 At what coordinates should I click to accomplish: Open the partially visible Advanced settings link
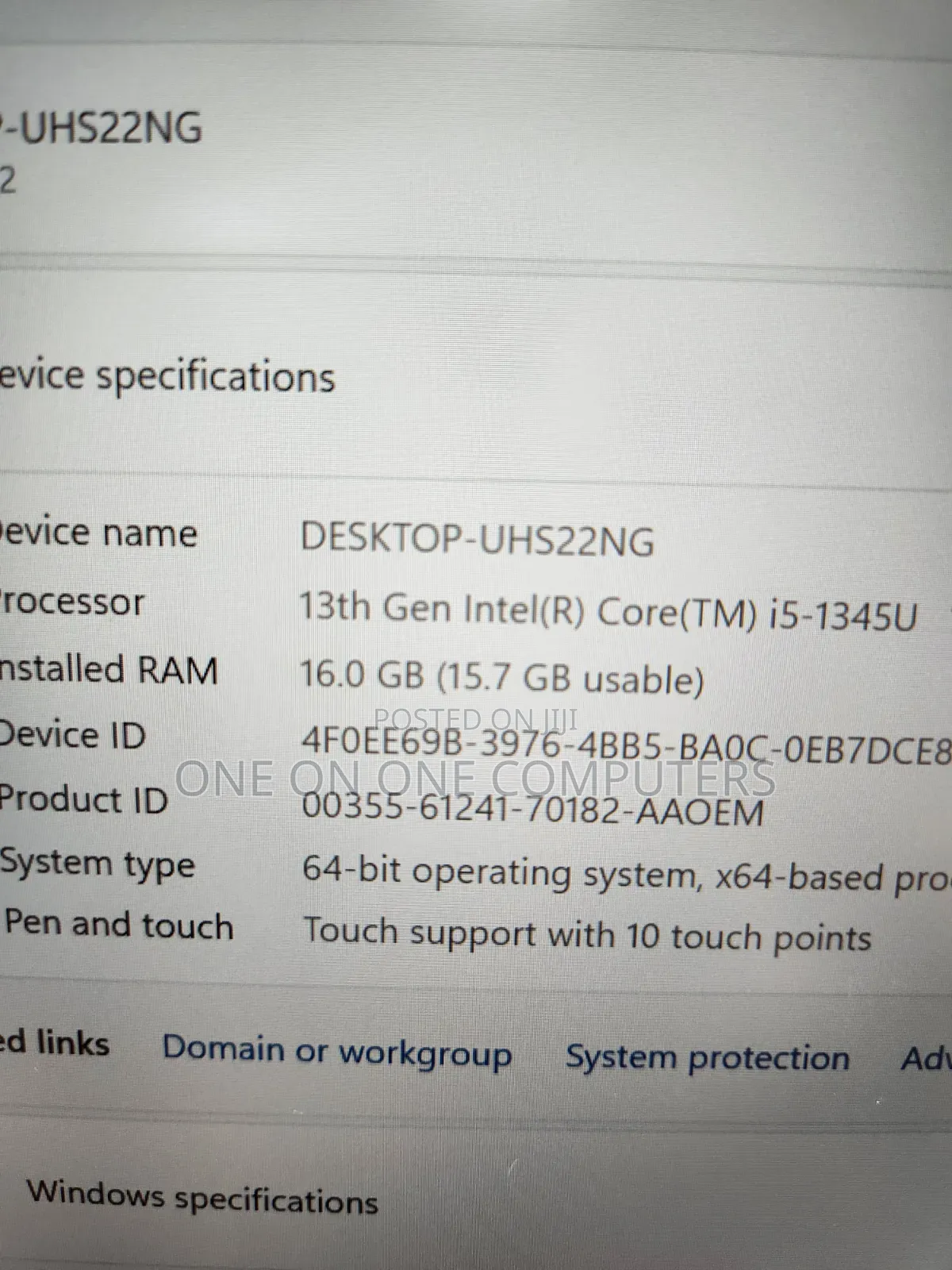[x=926, y=1059]
